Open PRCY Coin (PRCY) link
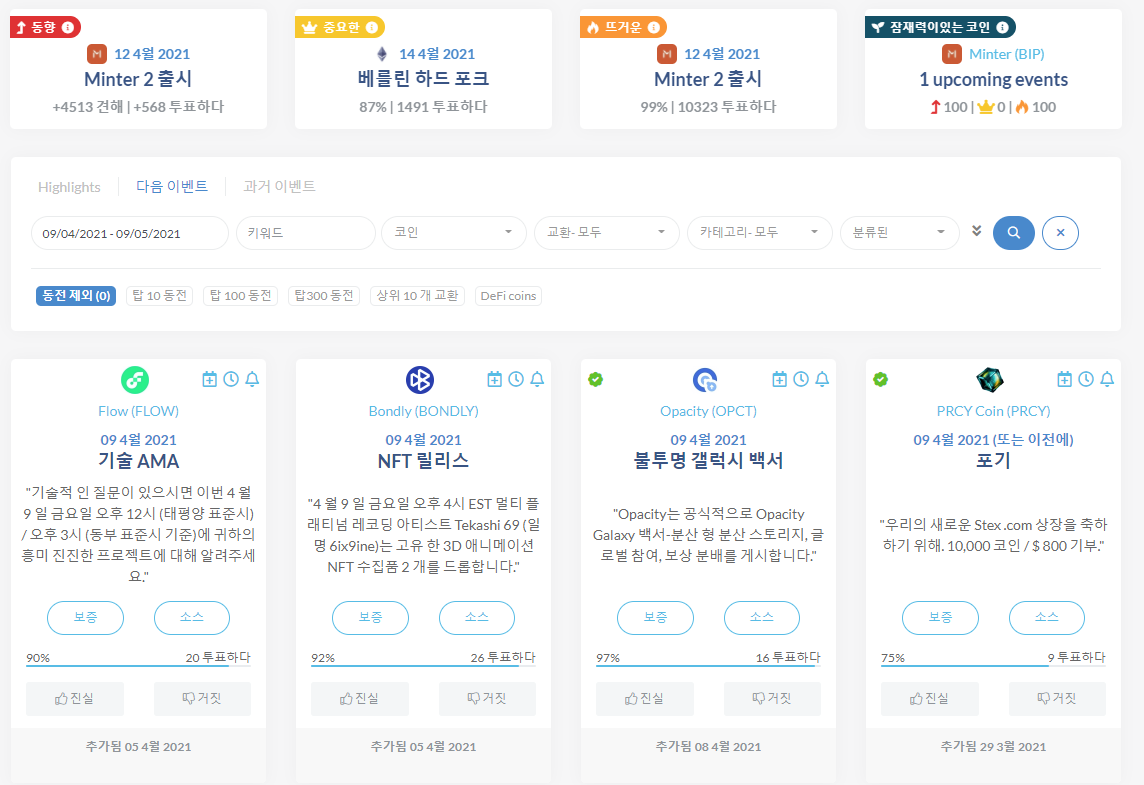 pos(994,411)
